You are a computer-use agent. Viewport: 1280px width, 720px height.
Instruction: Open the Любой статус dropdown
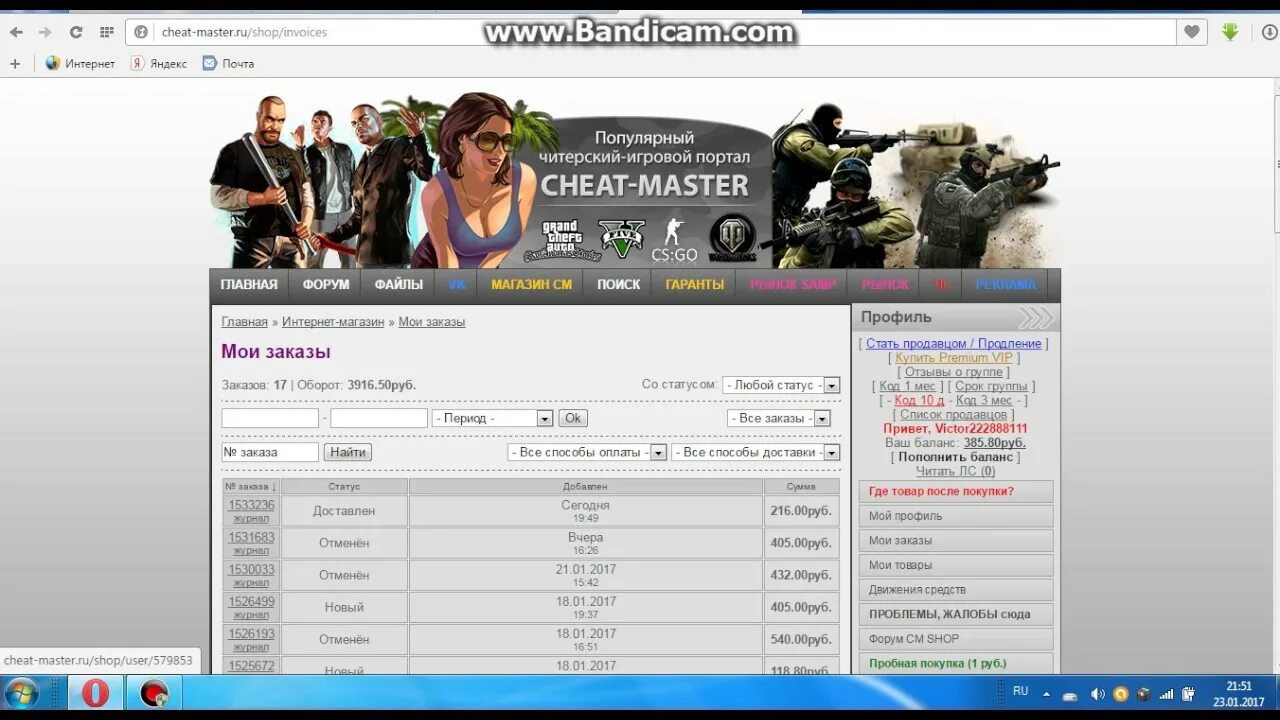pyautogui.click(x=781, y=385)
